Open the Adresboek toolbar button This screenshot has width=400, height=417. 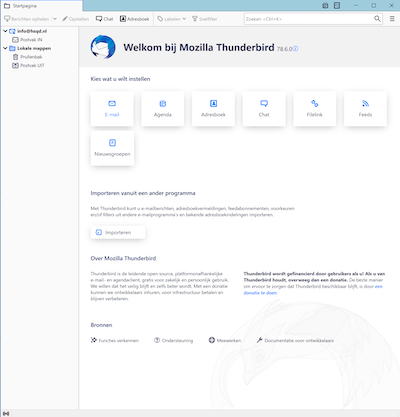(135, 19)
